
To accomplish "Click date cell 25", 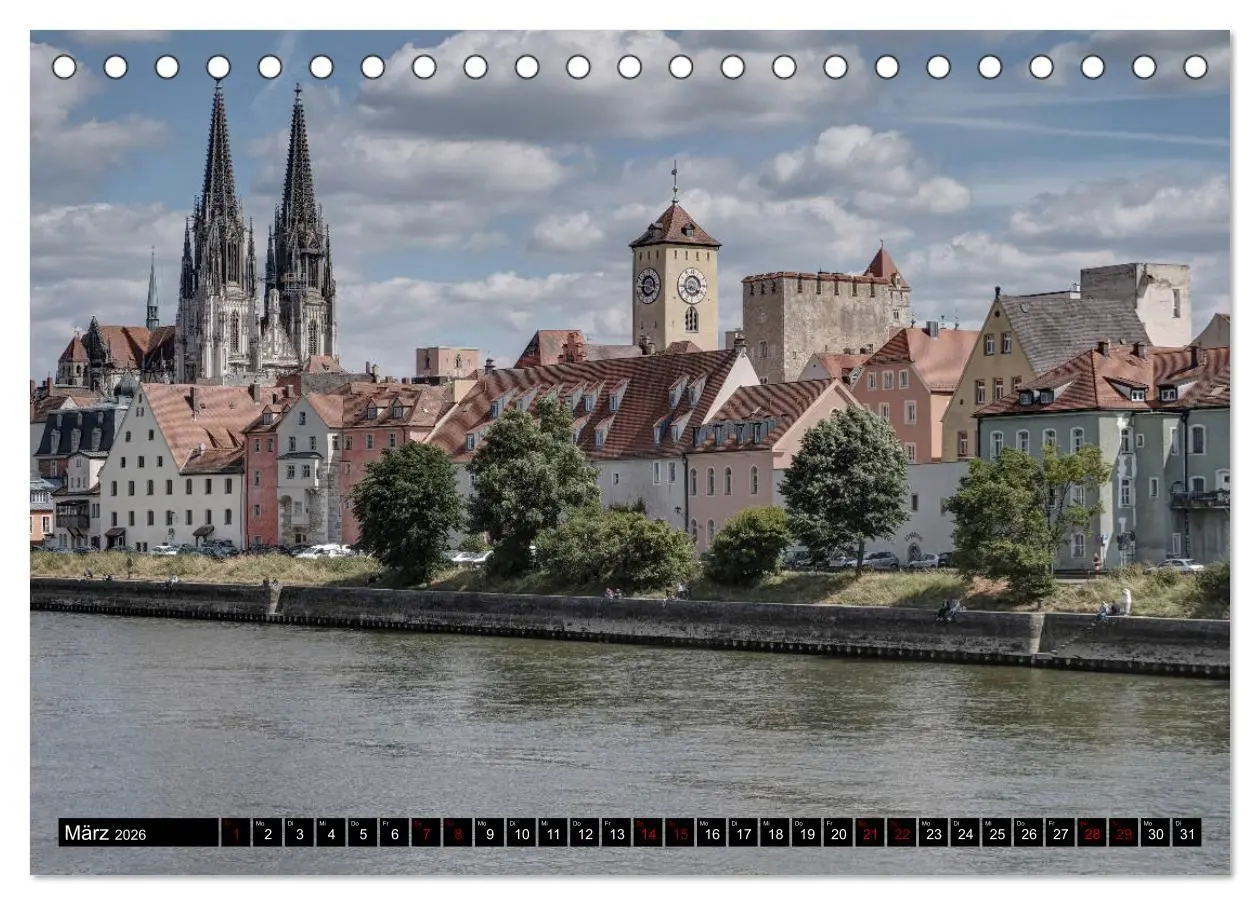I will coord(996,833).
